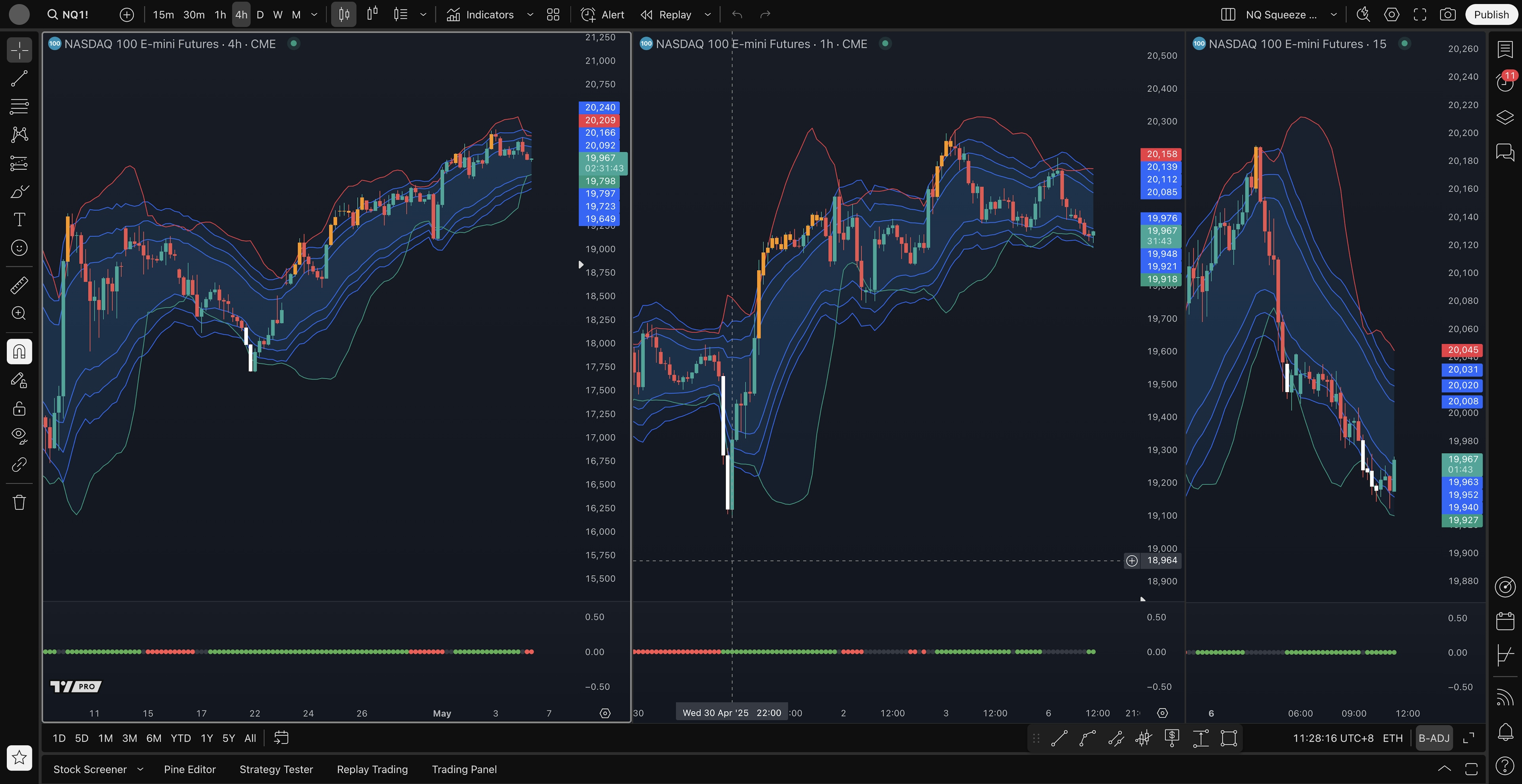Select the 4h timeframe button

pos(241,15)
